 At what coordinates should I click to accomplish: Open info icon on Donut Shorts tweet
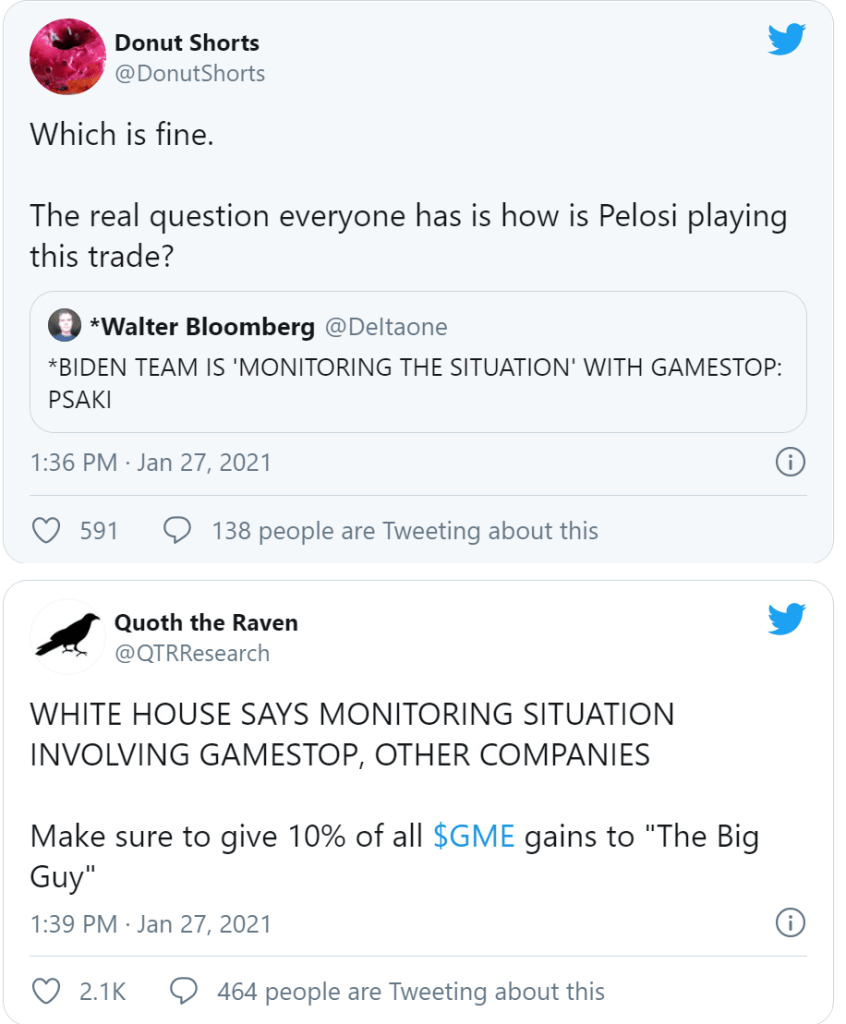(790, 462)
